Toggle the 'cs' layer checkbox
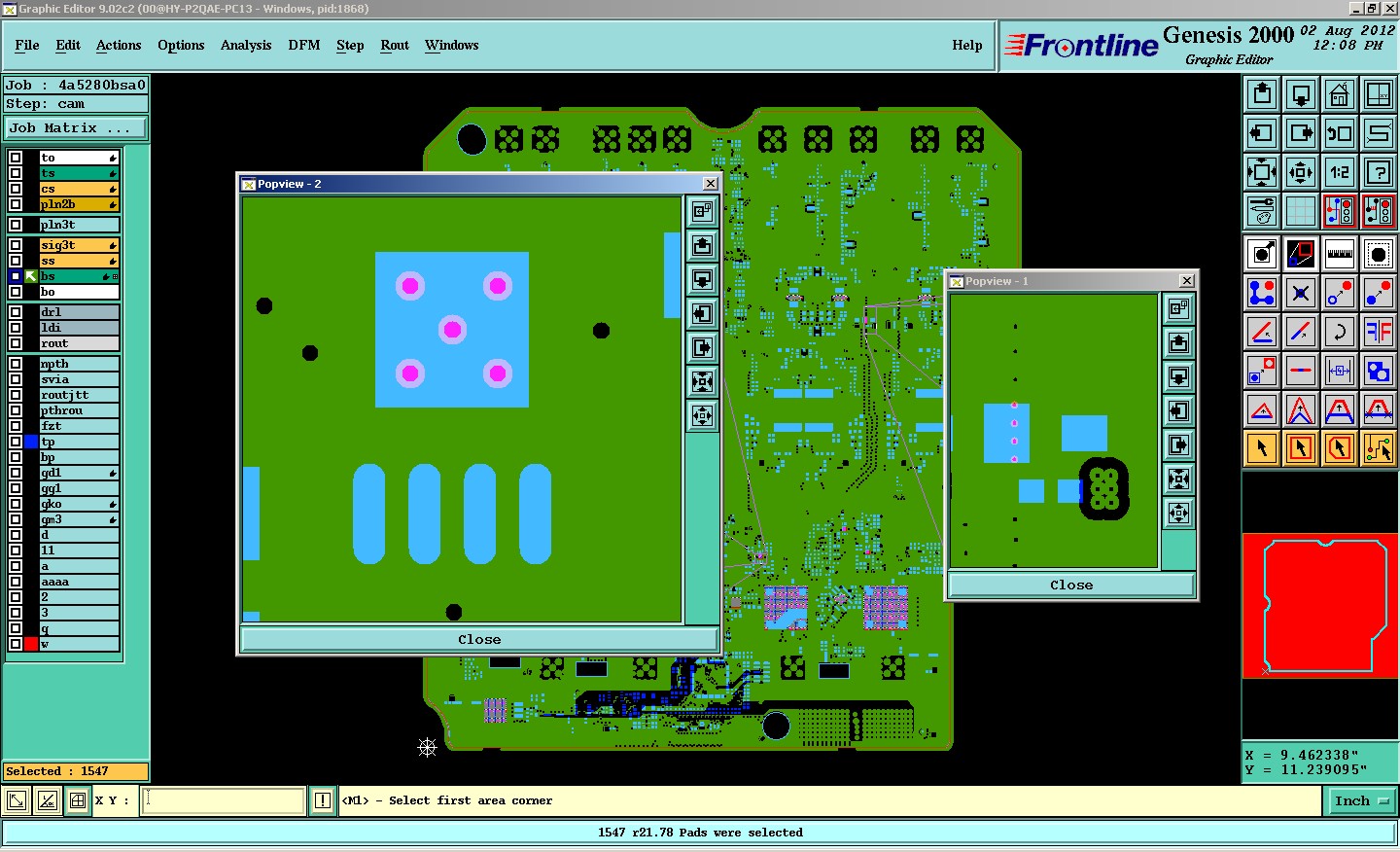The width and height of the screenshot is (1400, 852). pyautogui.click(x=16, y=189)
